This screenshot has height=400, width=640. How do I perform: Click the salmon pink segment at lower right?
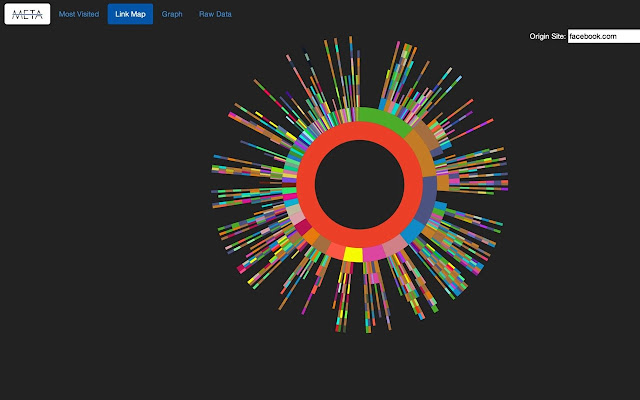[394, 244]
